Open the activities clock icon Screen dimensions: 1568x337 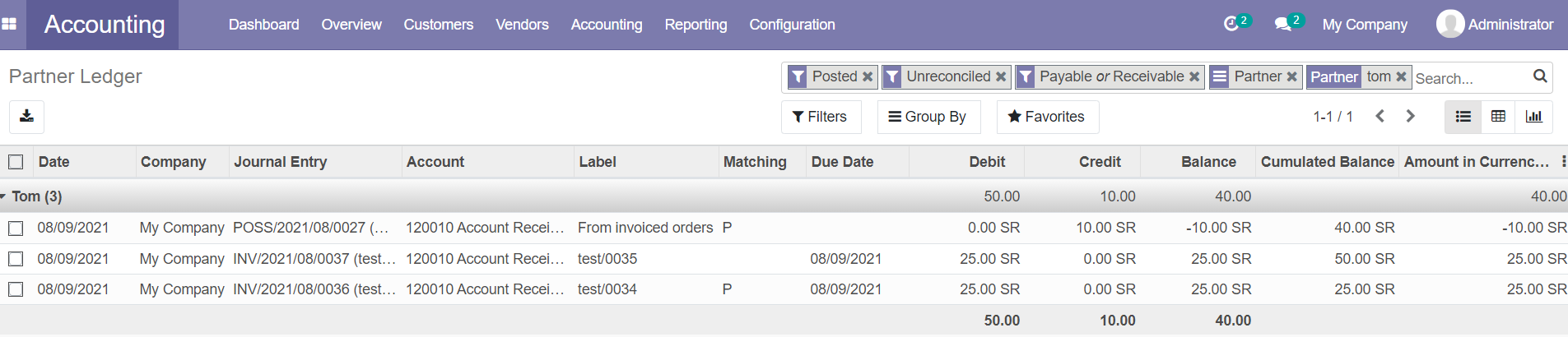point(1231,25)
